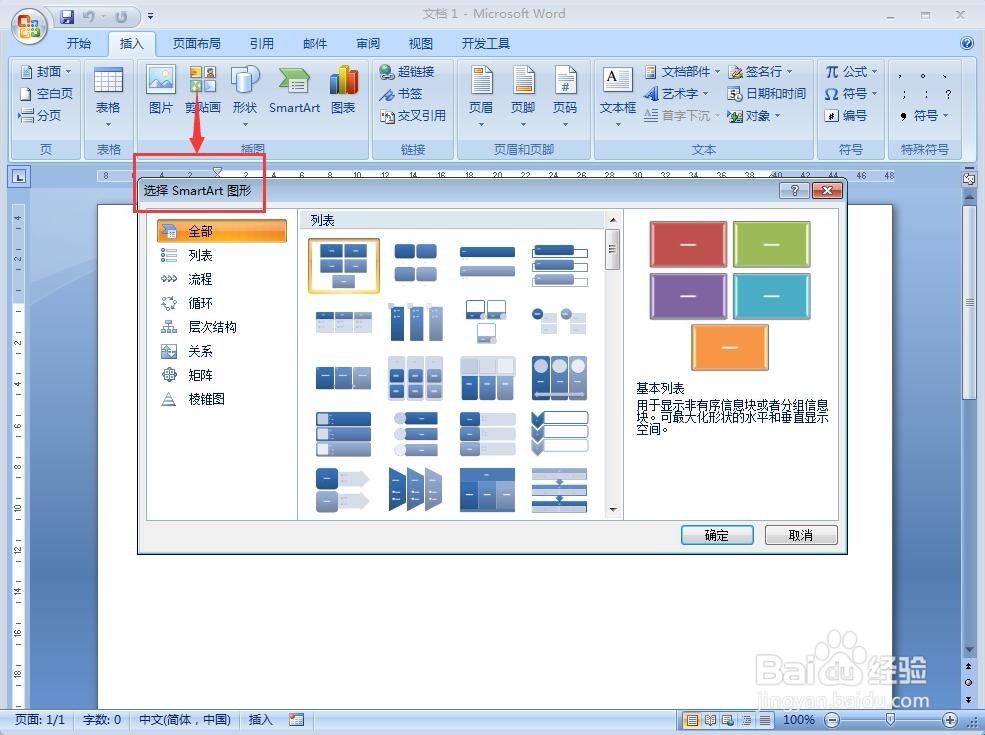Image resolution: width=985 pixels, height=735 pixels.
Task: Select 流程 category in SmartArt dialog
Action: (222, 279)
